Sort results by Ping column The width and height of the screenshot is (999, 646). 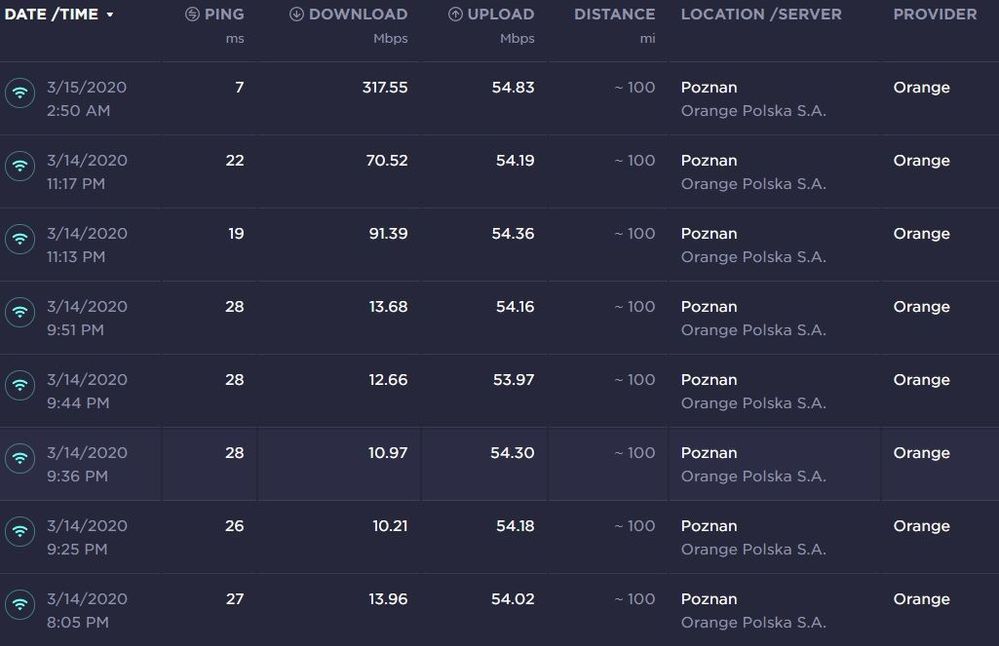pyautogui.click(x=215, y=15)
